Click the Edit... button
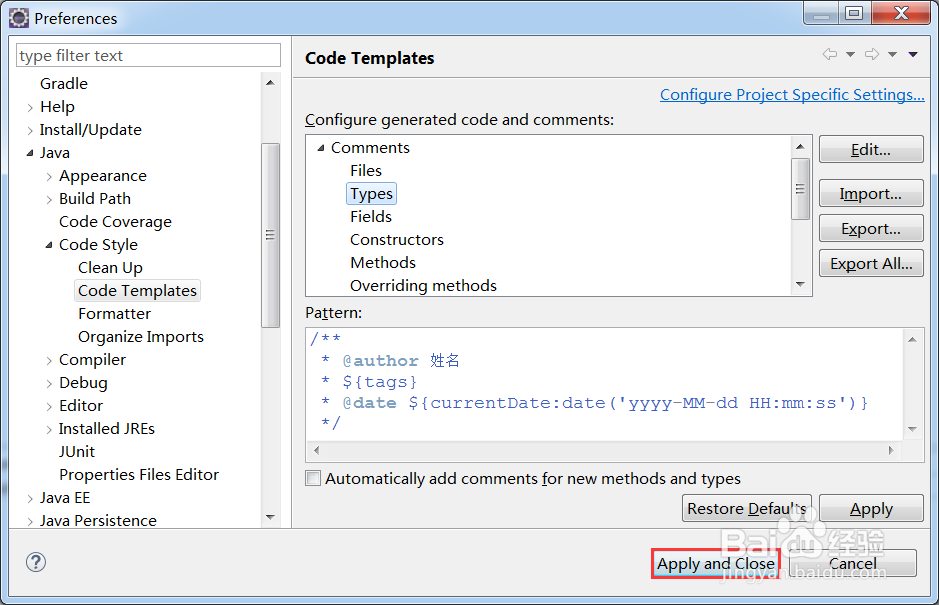 pos(871,149)
